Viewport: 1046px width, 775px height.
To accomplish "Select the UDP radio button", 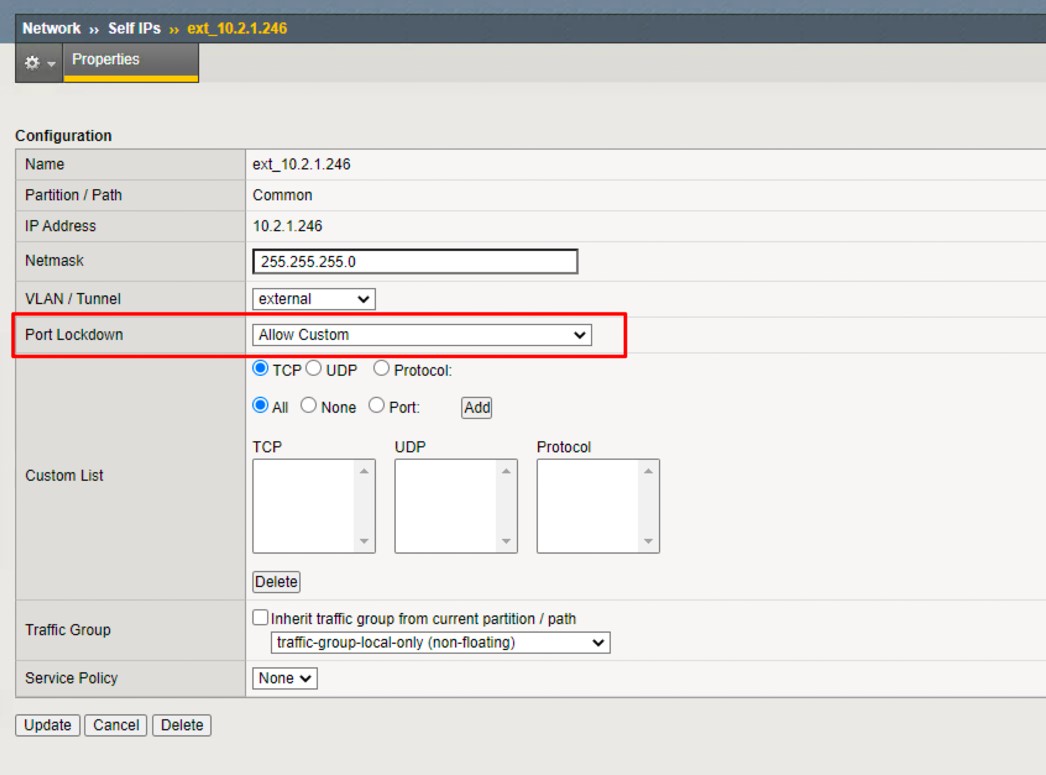I will [313, 369].
